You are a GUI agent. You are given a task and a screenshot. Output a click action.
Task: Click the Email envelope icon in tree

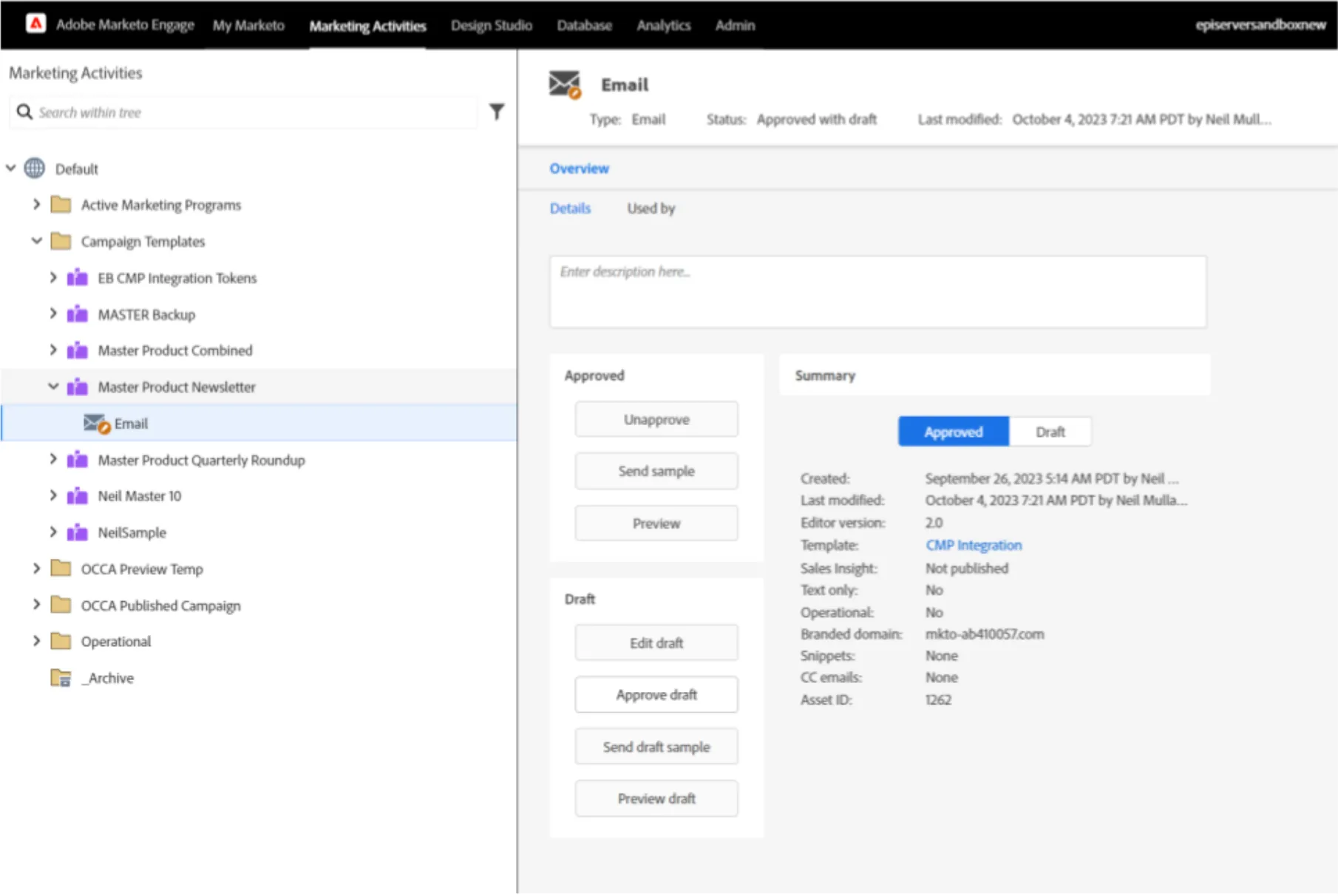coord(96,424)
